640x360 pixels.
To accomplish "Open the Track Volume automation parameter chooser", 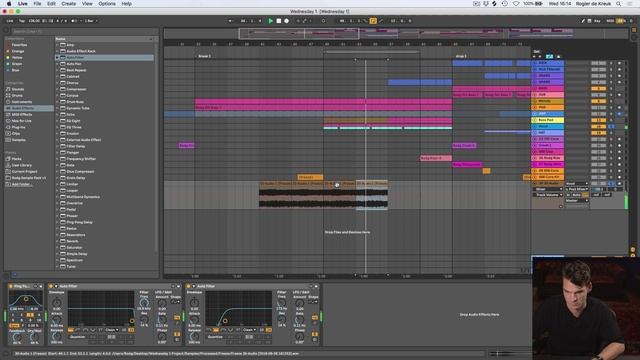I will point(548,195).
